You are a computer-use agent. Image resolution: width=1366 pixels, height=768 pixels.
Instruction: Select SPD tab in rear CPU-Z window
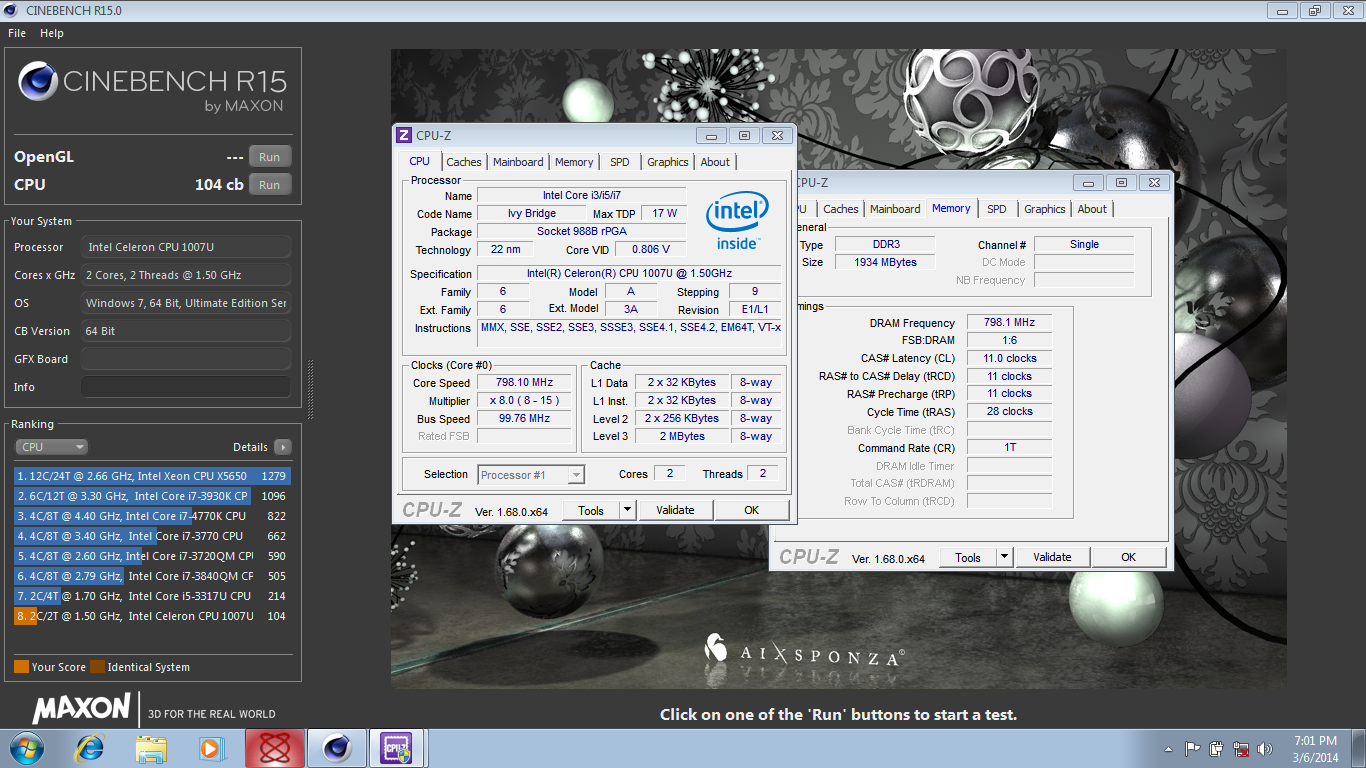click(x=997, y=209)
